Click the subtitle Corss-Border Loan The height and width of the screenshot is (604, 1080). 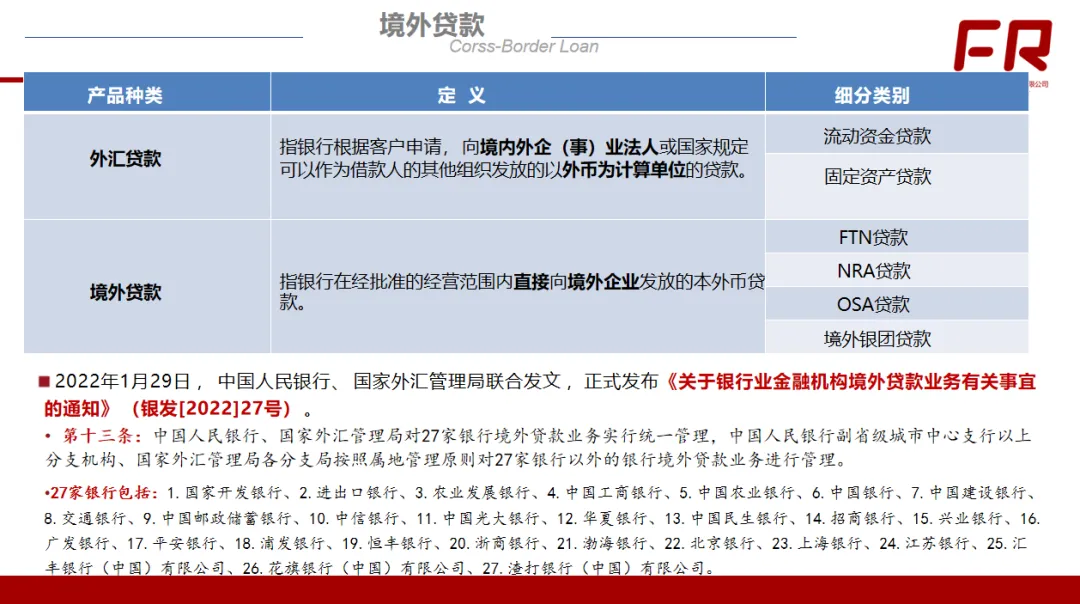523,46
